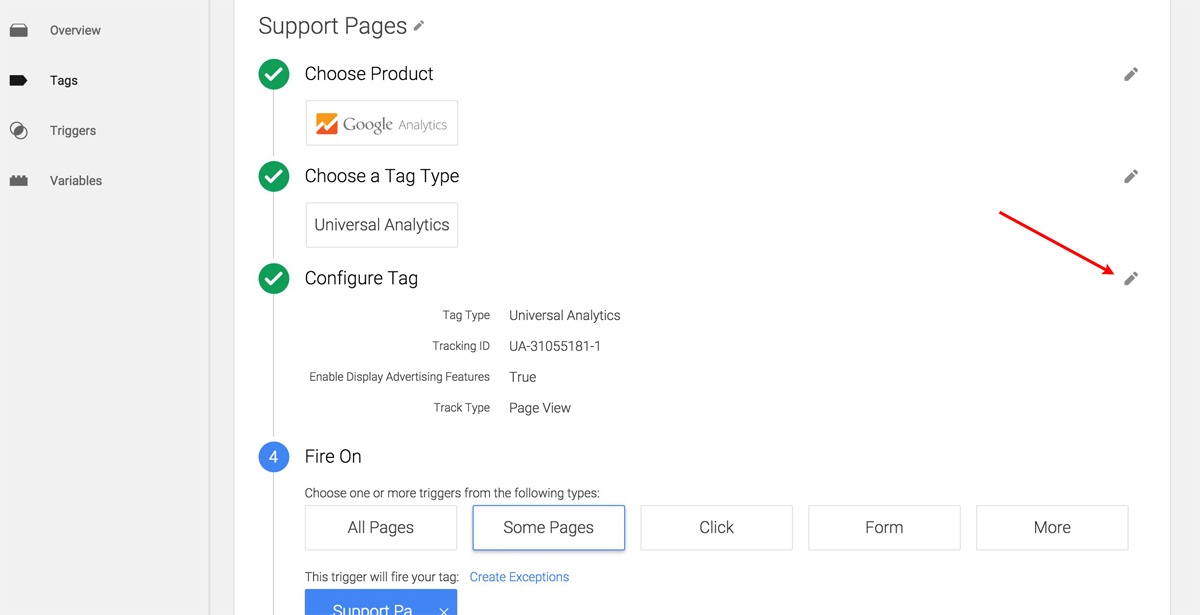Screen dimensions: 1200x615
Task: Select the Google Analytics product tile
Action: (381, 124)
